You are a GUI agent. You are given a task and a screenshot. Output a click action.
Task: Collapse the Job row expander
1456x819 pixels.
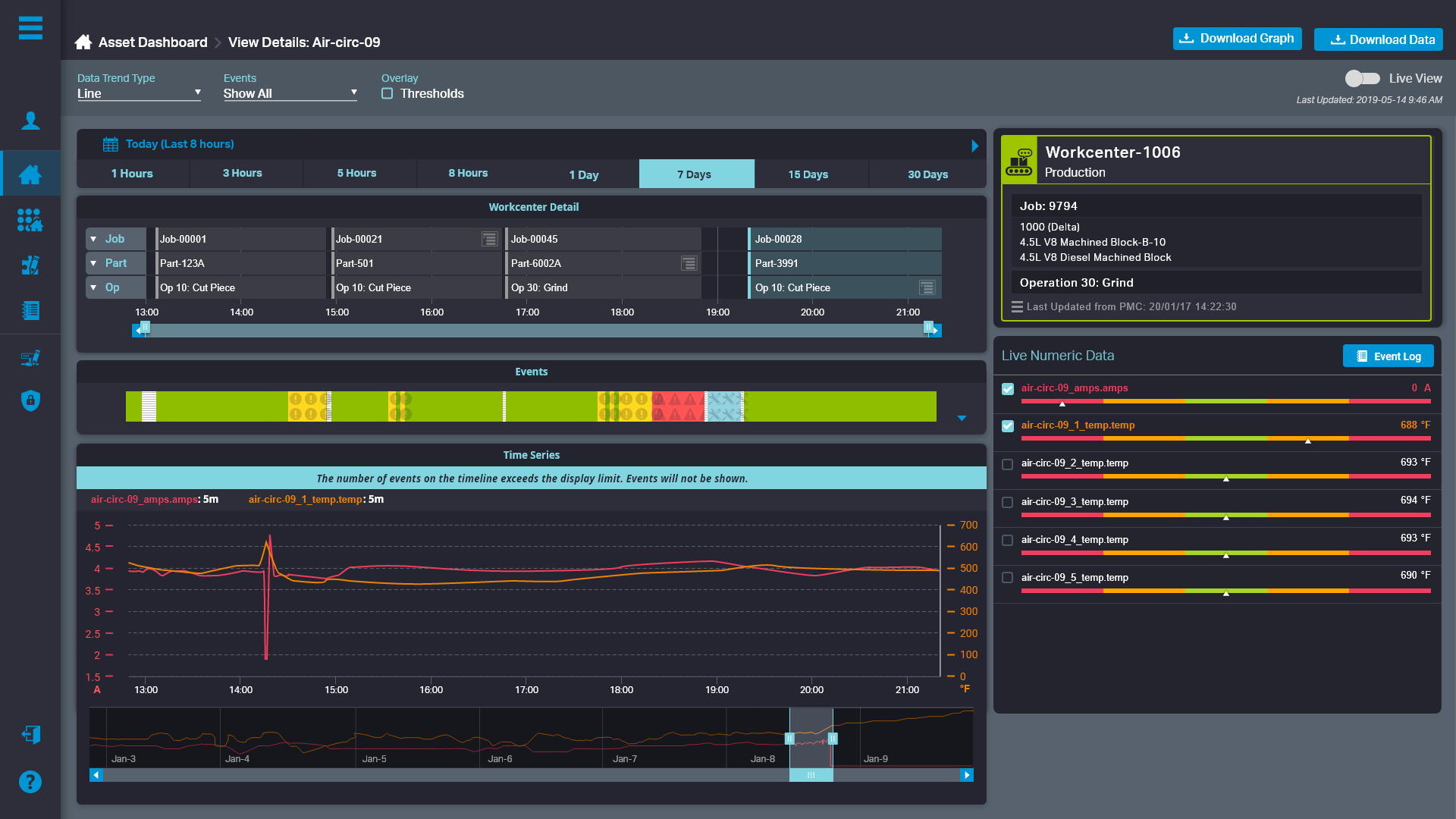(x=93, y=239)
